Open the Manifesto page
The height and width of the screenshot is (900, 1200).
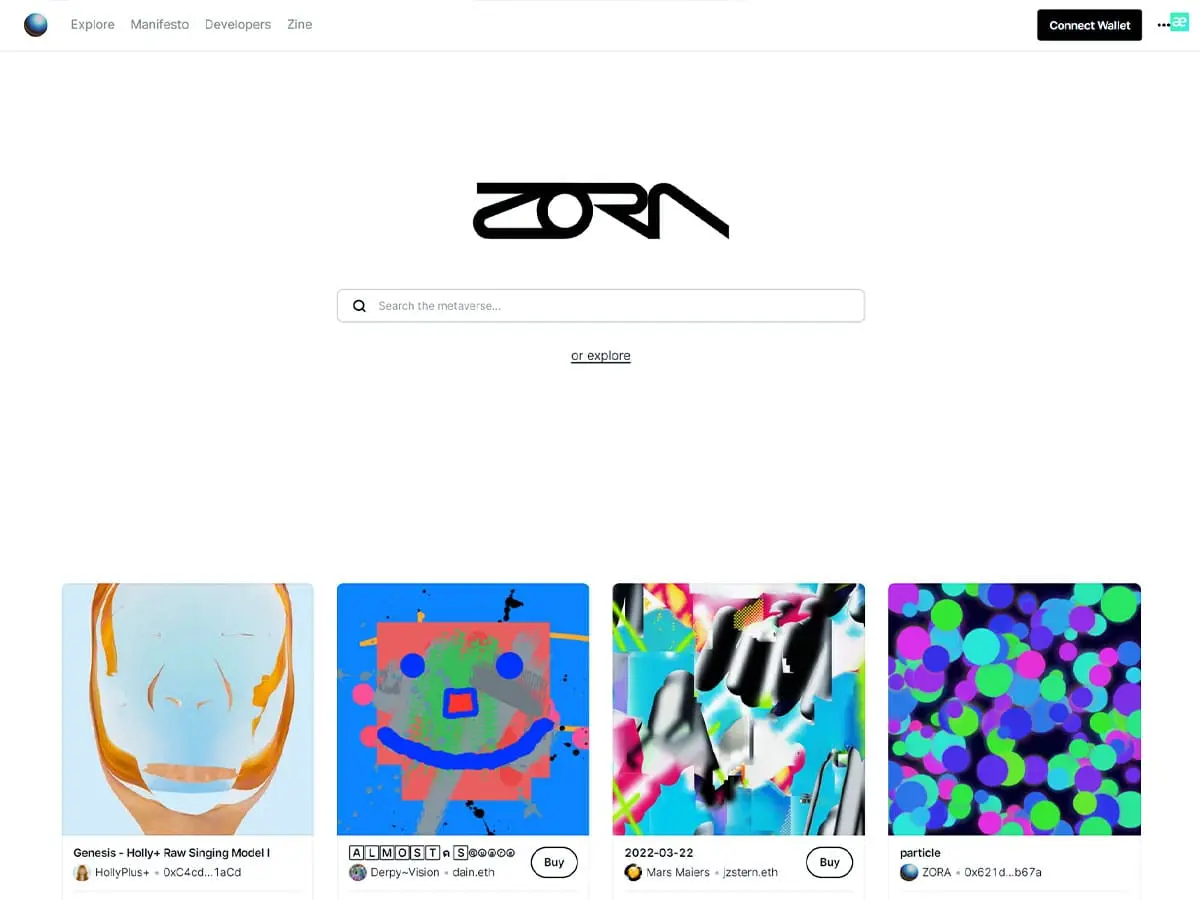pos(159,25)
